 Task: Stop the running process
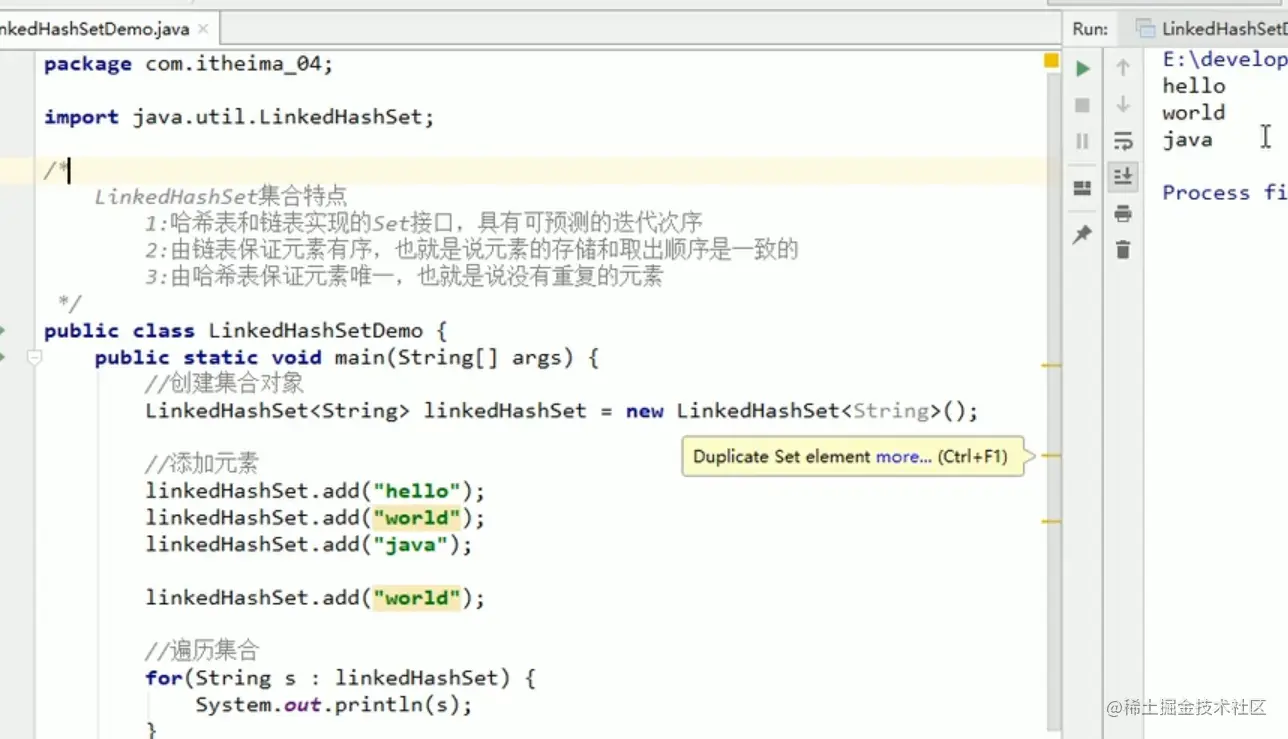coord(1082,104)
